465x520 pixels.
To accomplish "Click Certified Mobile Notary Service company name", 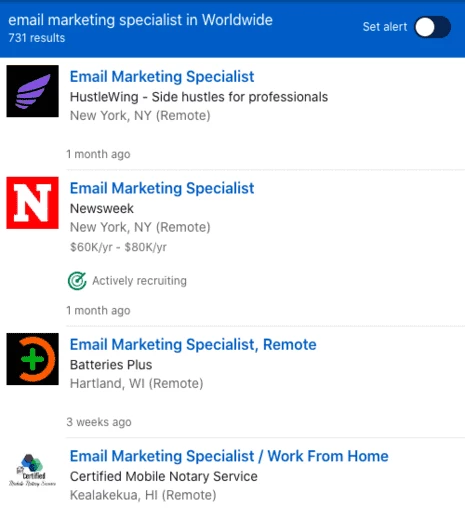I will click(x=164, y=477).
